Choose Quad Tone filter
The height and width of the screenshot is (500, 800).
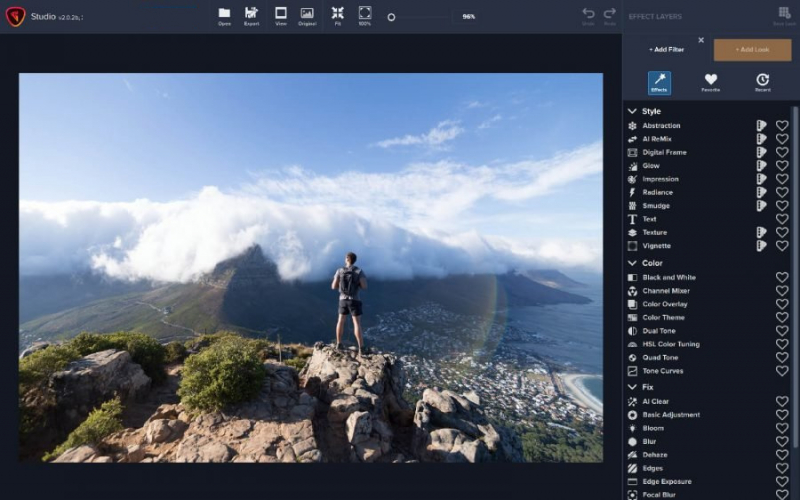coord(660,358)
